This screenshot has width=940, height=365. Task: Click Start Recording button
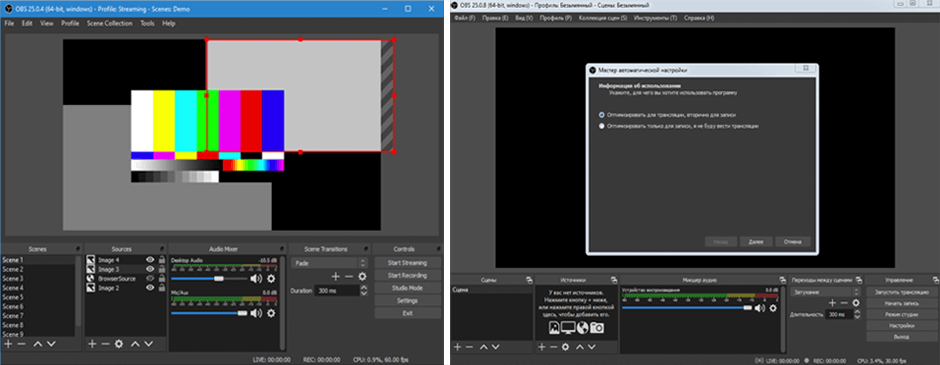point(408,276)
